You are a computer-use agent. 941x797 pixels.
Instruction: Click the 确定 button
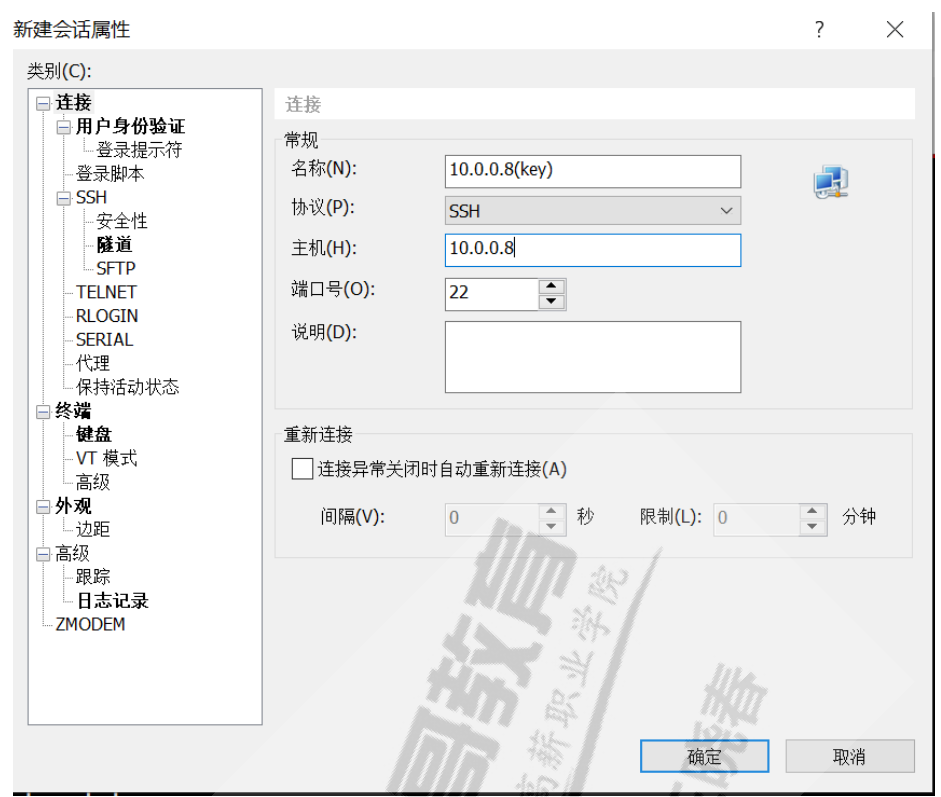(705, 756)
